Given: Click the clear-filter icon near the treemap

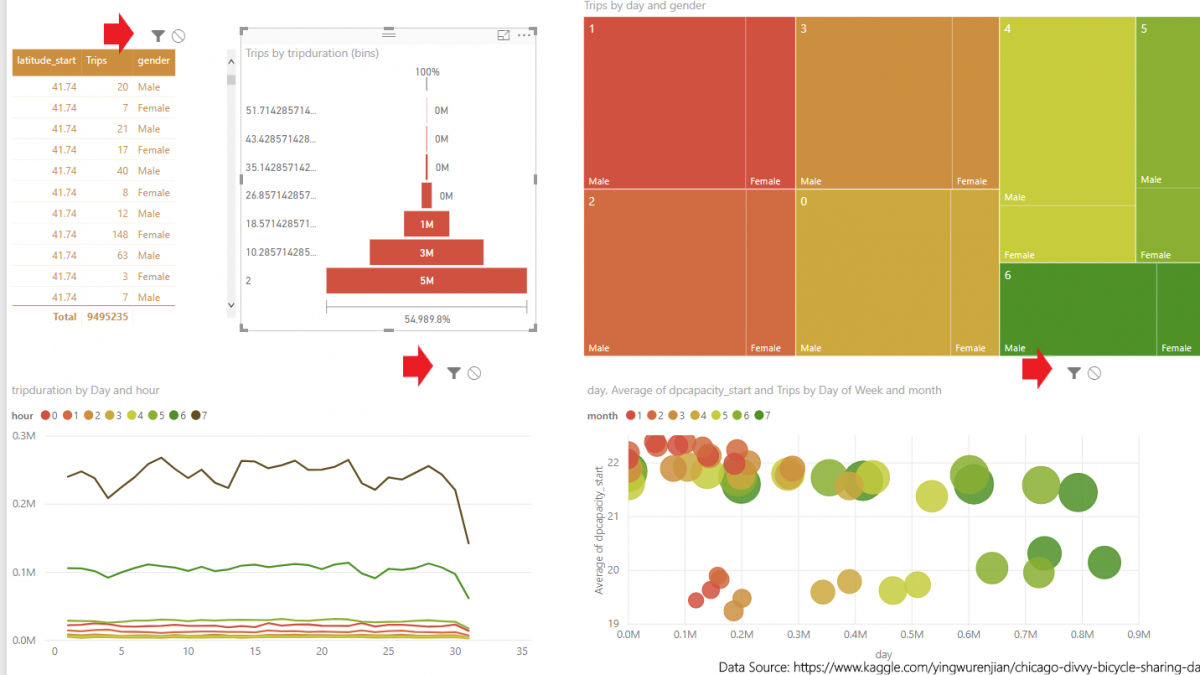Looking at the screenshot, I should pos(1096,373).
